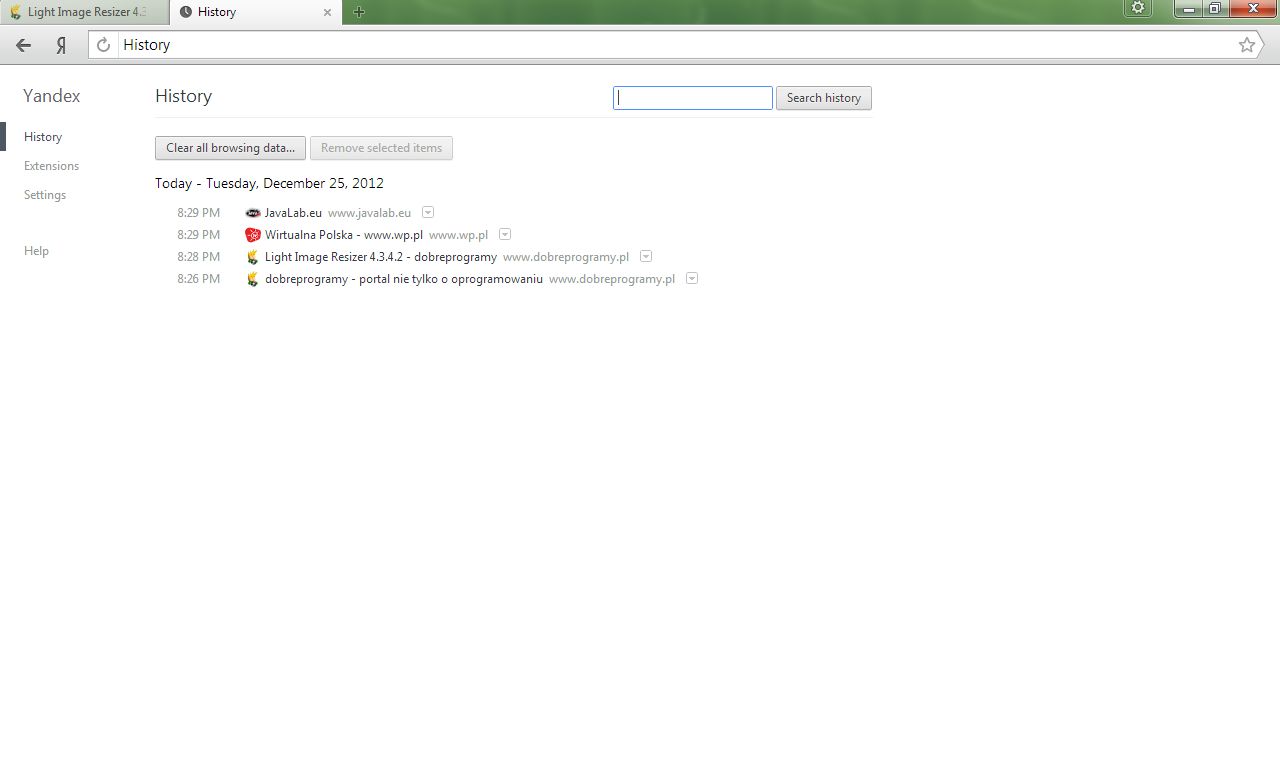Restore down the browser window
This screenshot has width=1280, height=760.
point(1214,8)
